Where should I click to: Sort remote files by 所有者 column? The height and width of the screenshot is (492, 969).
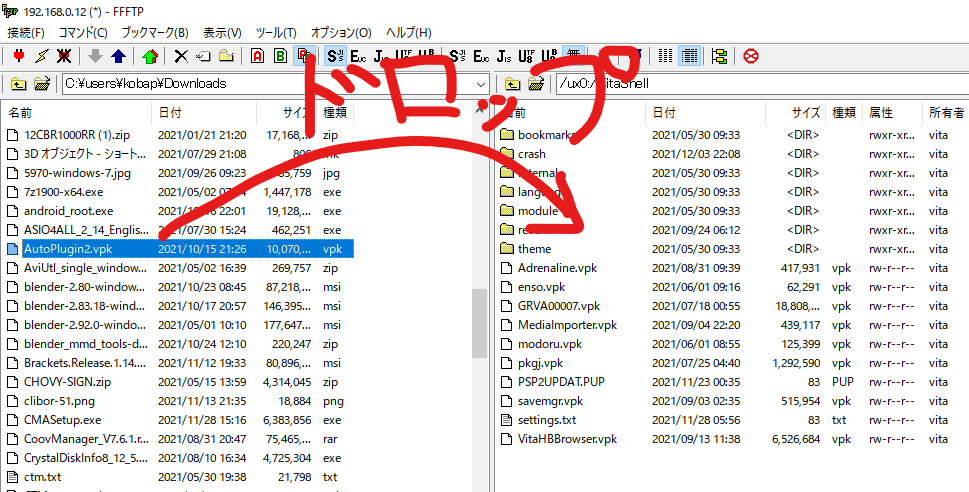(946, 112)
